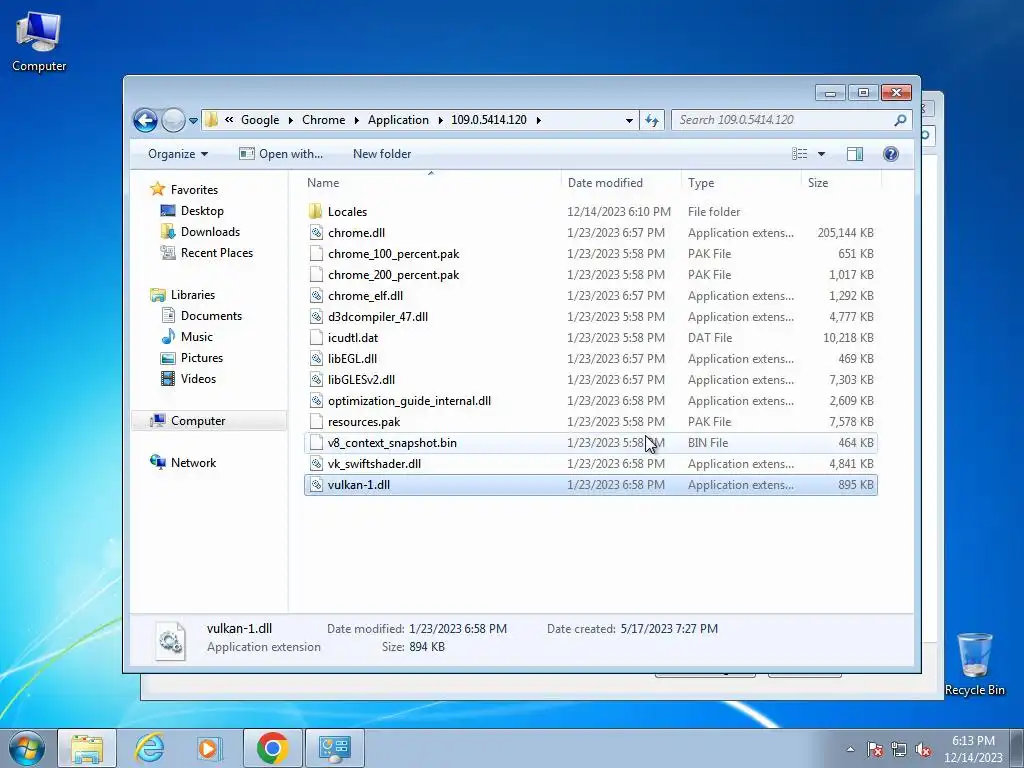Select Libraries in navigation pane
This screenshot has width=1024, height=768.
(x=193, y=295)
